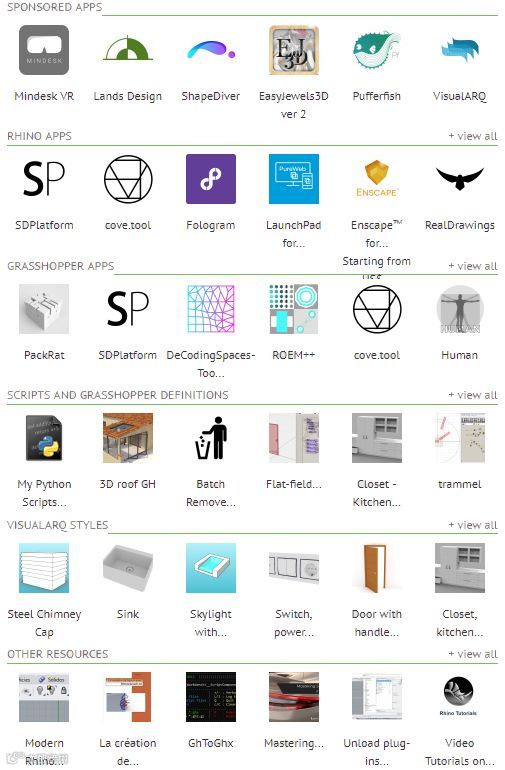View all Rhino Apps
The image size is (505, 770).
point(473,136)
